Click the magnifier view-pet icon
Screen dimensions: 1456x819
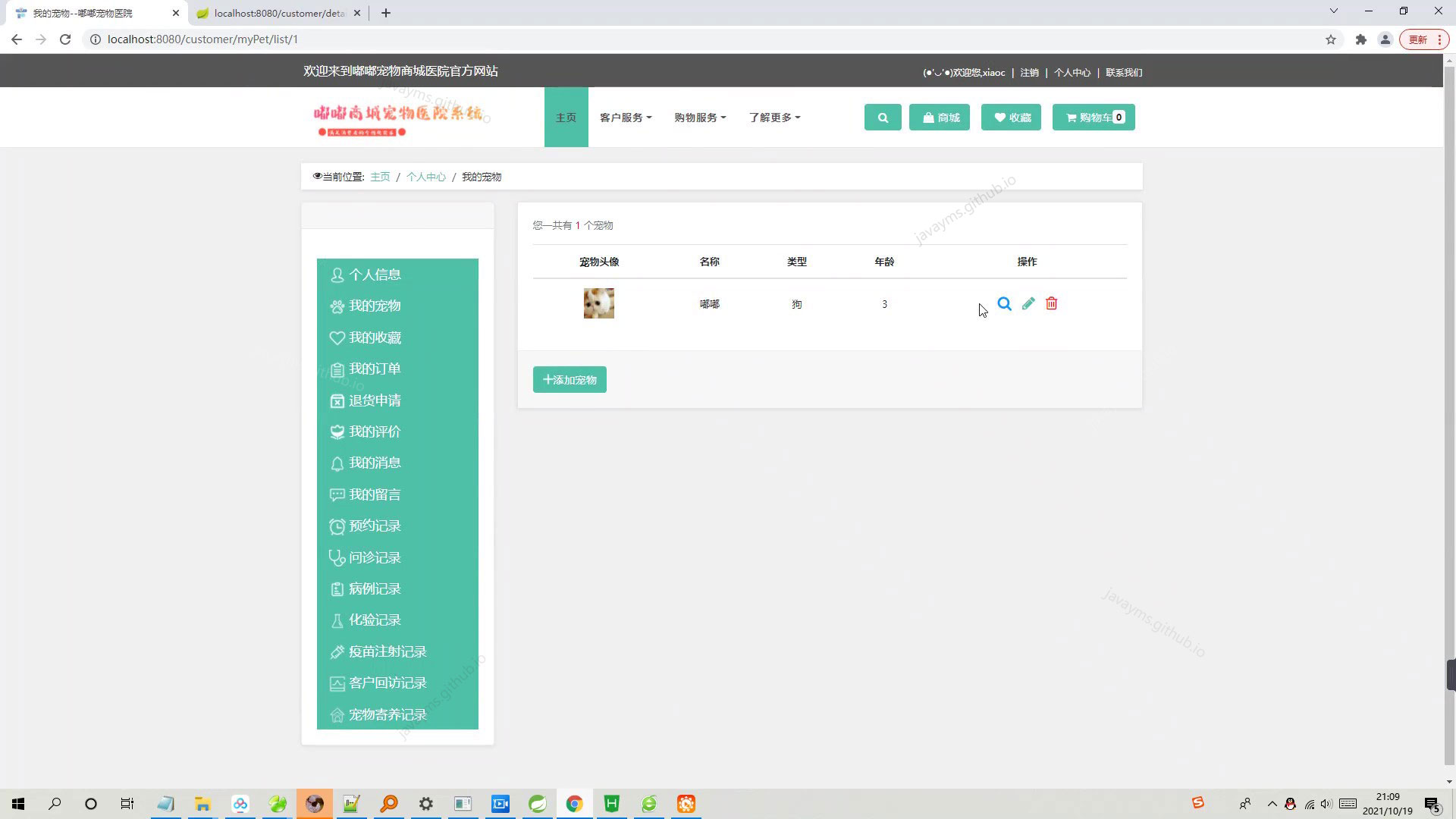pos(1004,304)
